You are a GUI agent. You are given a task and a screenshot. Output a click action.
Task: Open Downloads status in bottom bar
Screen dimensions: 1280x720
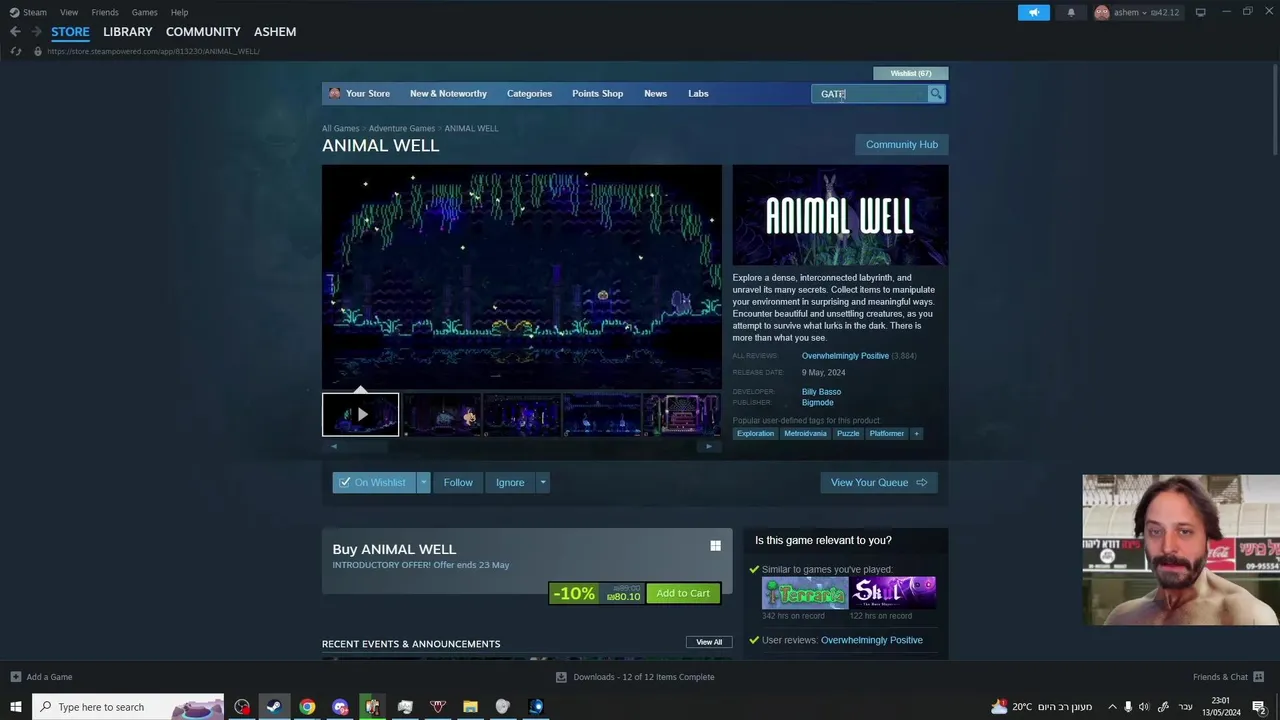(x=635, y=677)
